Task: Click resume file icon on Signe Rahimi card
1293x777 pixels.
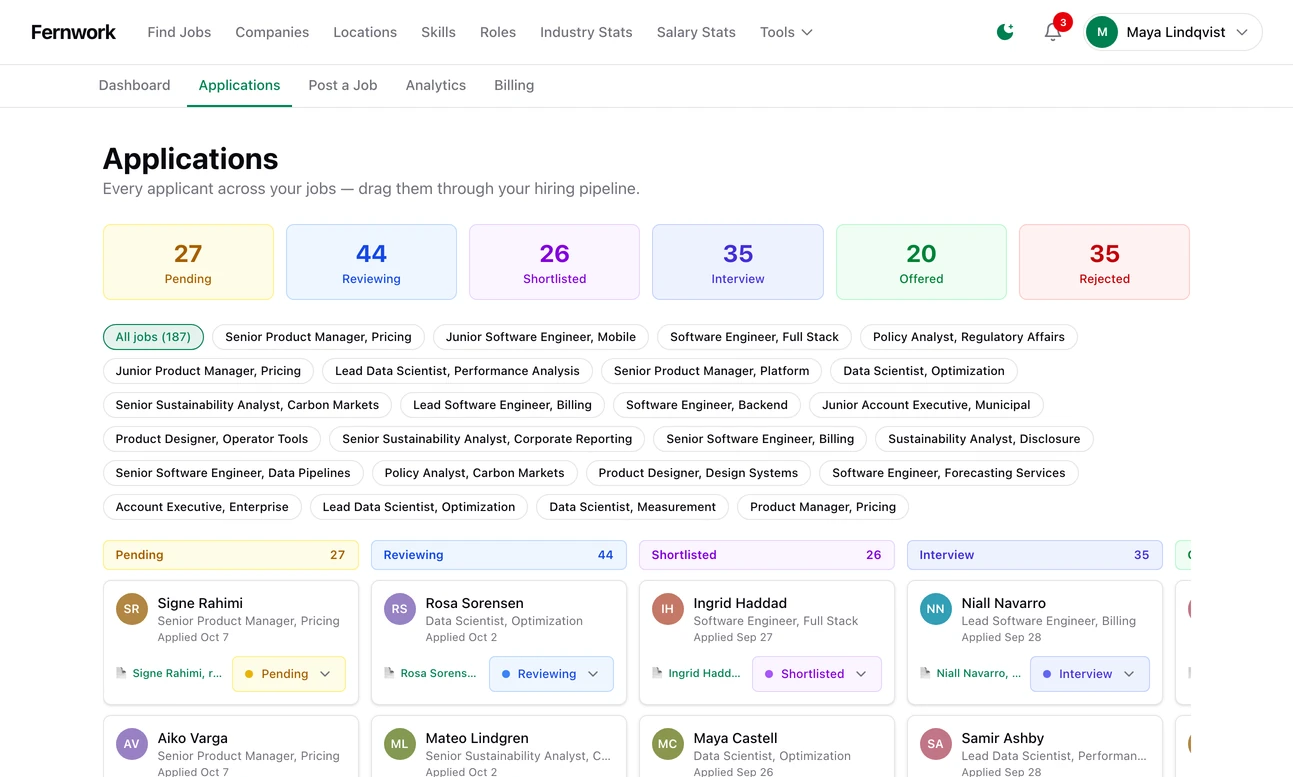Action: click(122, 673)
